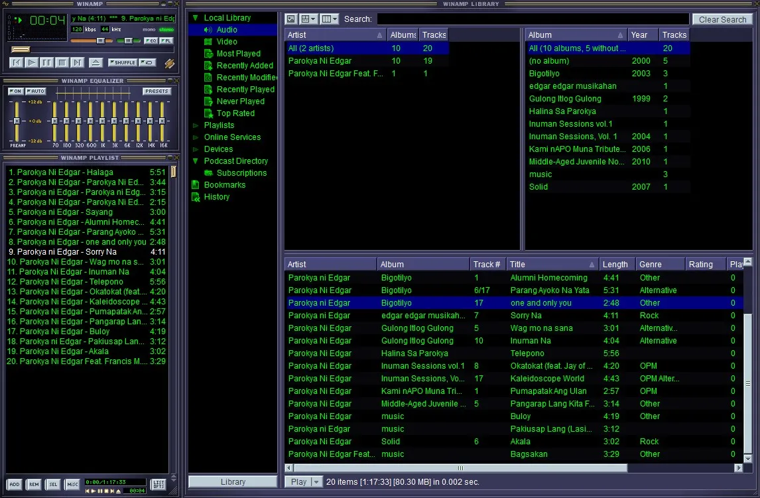Click the library Search input field

click(x=533, y=19)
